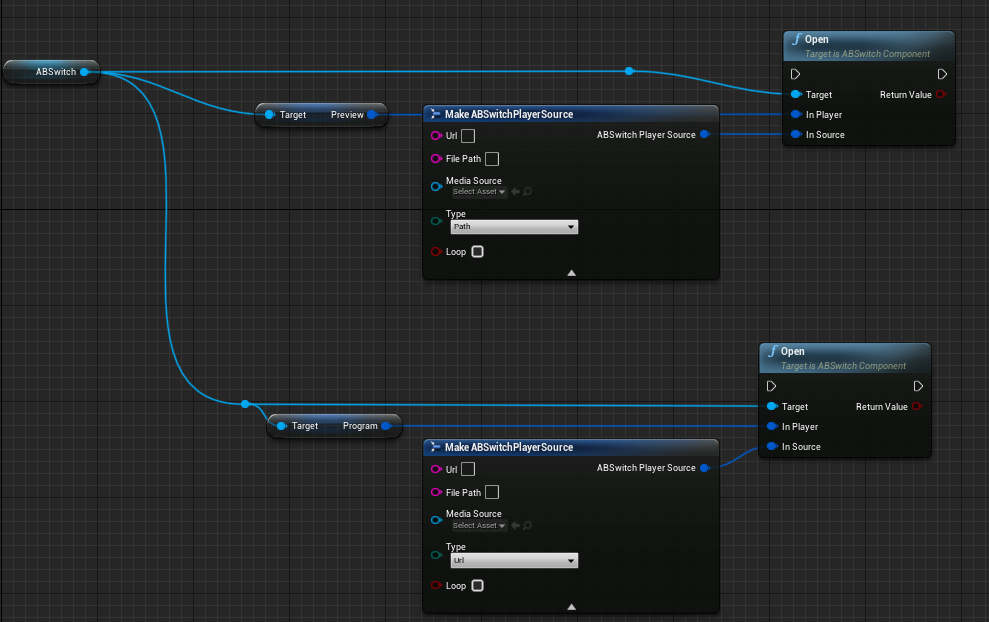The height and width of the screenshot is (622, 989).
Task: Click ABSwitch Player Source pin on Path-type node
Action: [x=704, y=135]
